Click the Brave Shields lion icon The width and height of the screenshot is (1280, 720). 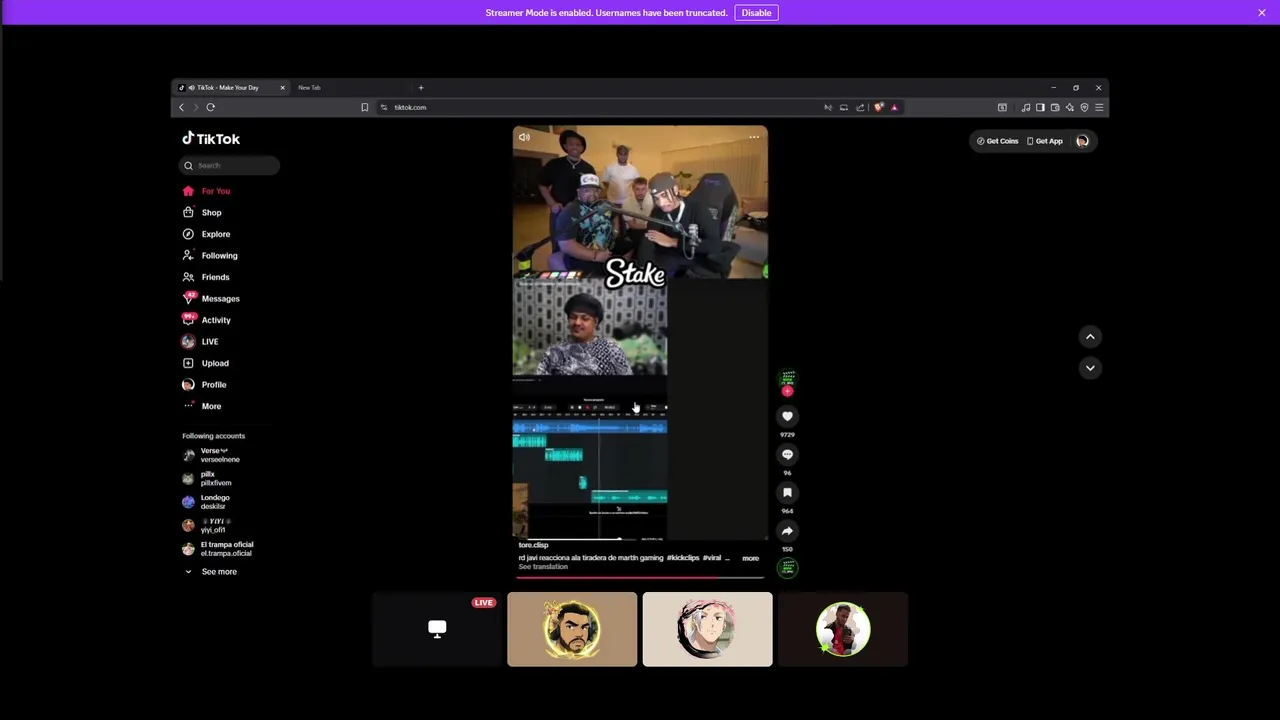[879, 107]
